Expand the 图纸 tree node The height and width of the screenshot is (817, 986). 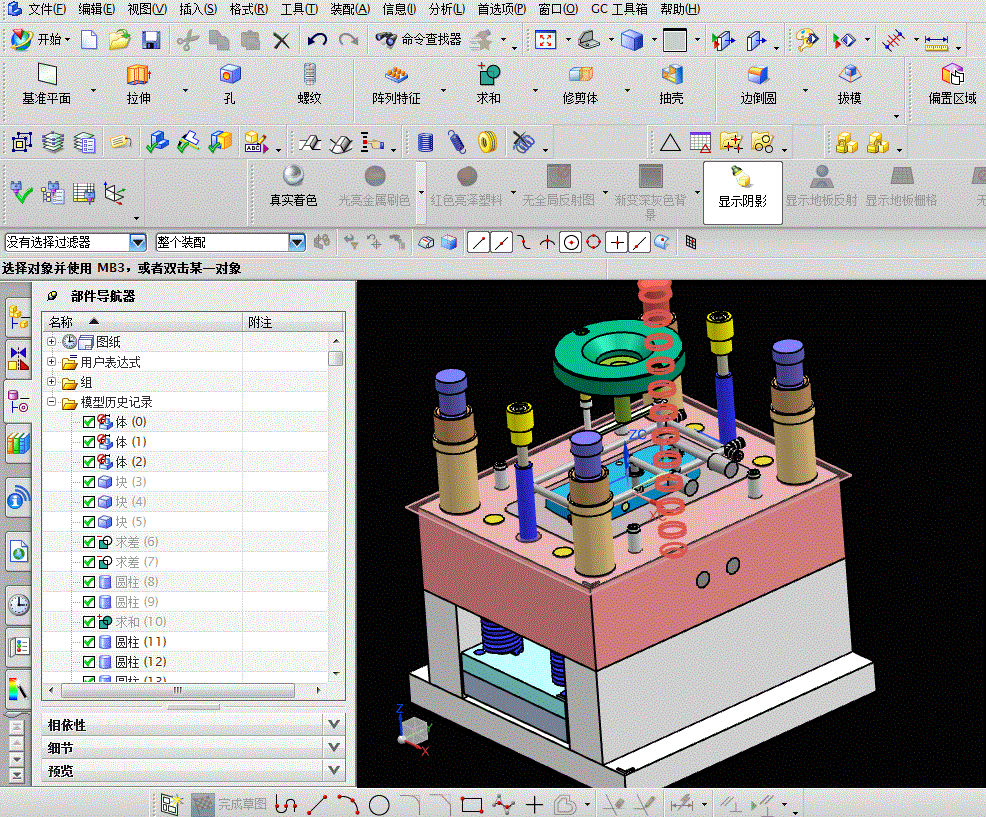pyautogui.click(x=52, y=342)
